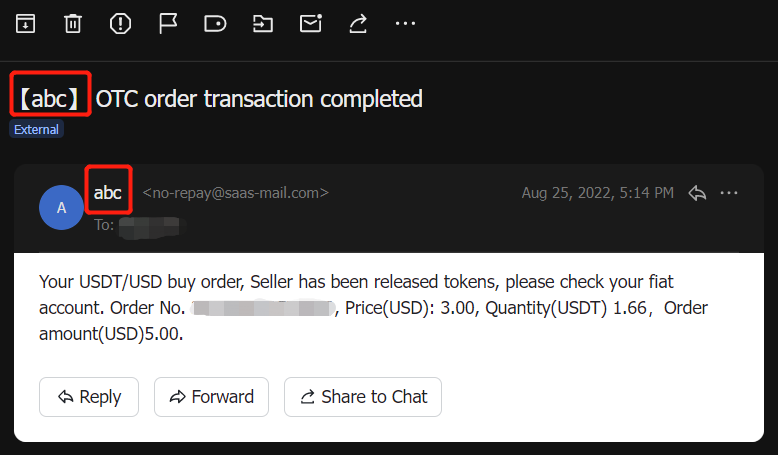Expand the blurred To recipient details

(151, 226)
